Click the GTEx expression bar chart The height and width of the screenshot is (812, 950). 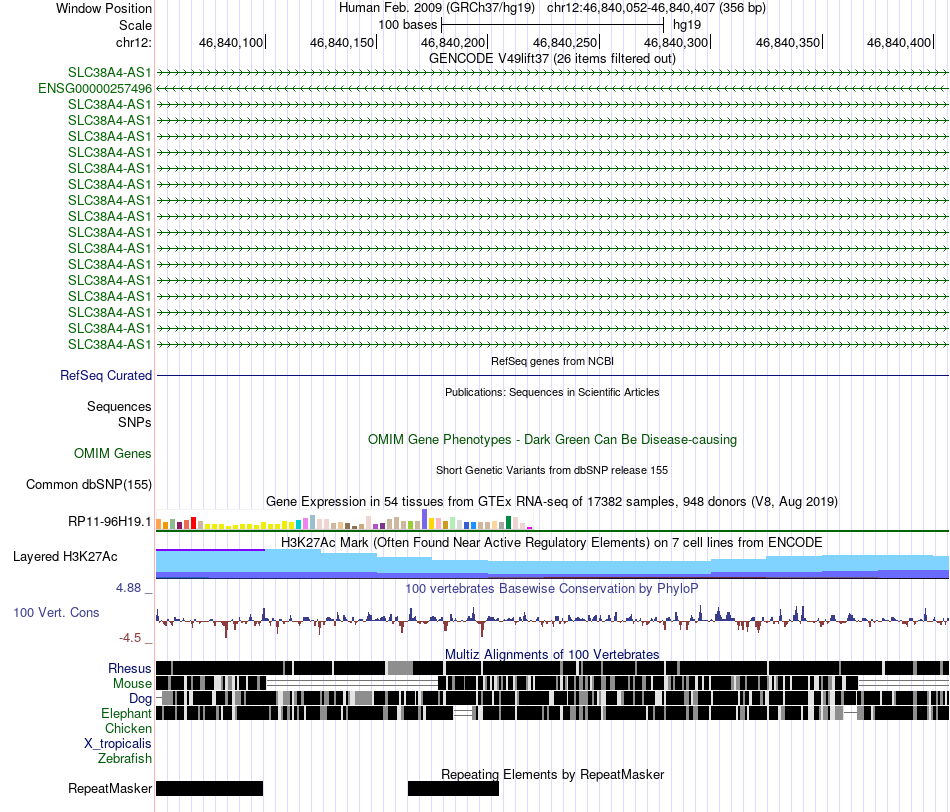(344, 521)
